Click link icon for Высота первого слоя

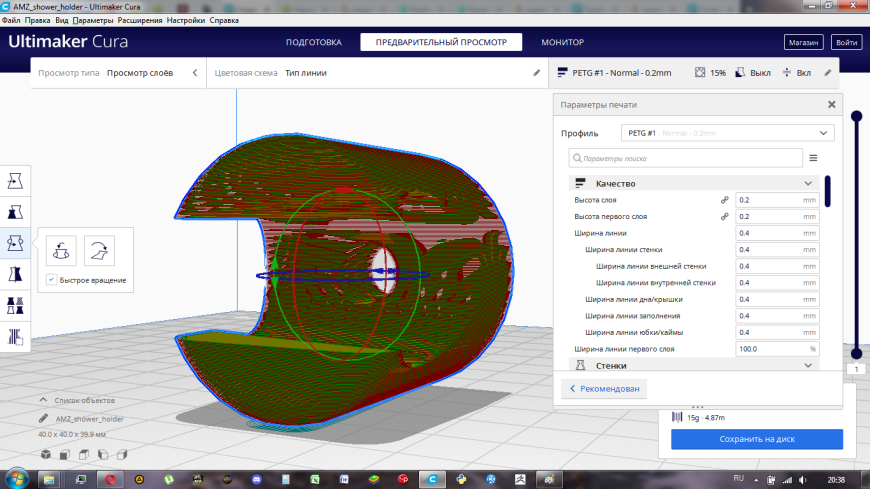[725, 216]
